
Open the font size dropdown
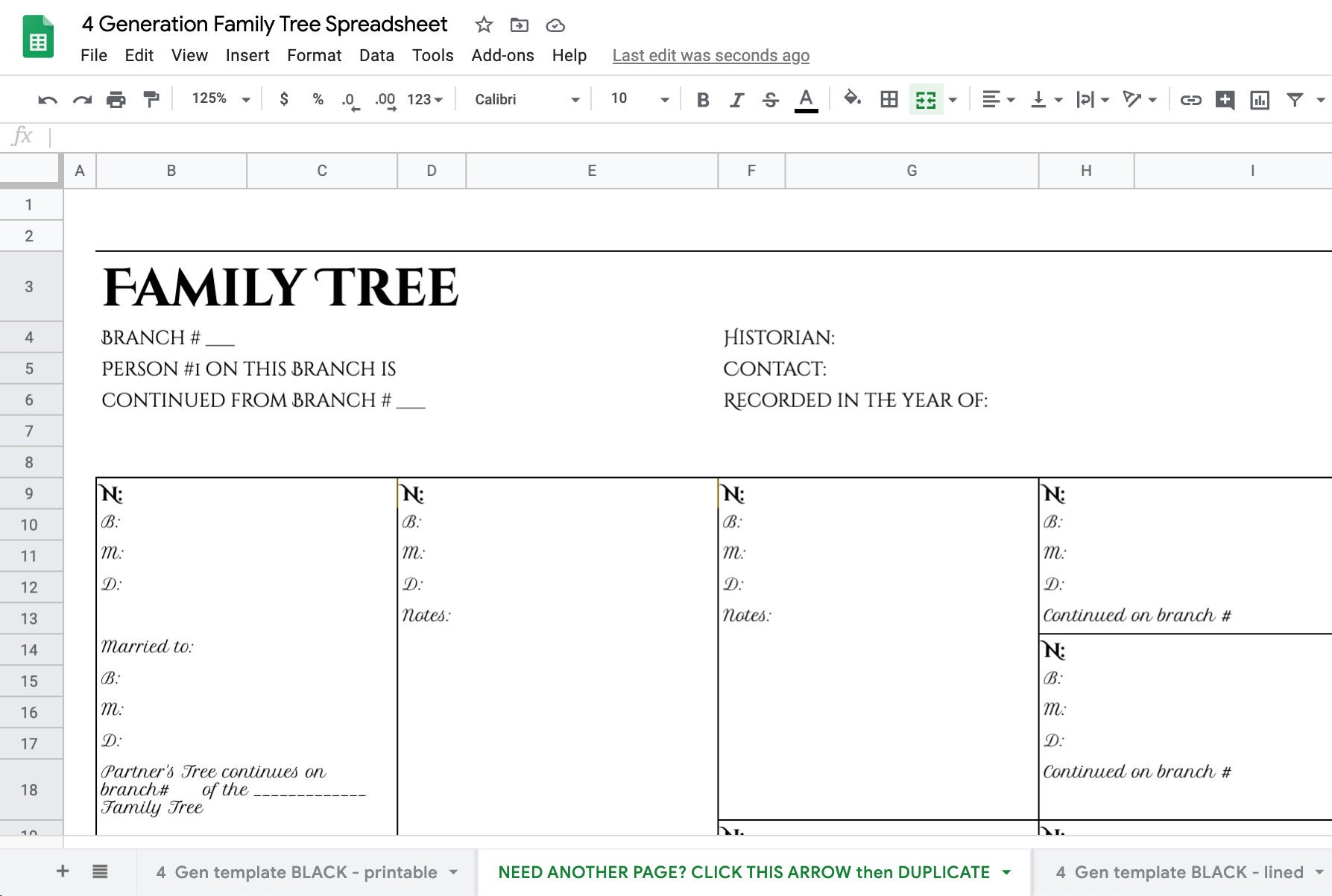click(662, 98)
